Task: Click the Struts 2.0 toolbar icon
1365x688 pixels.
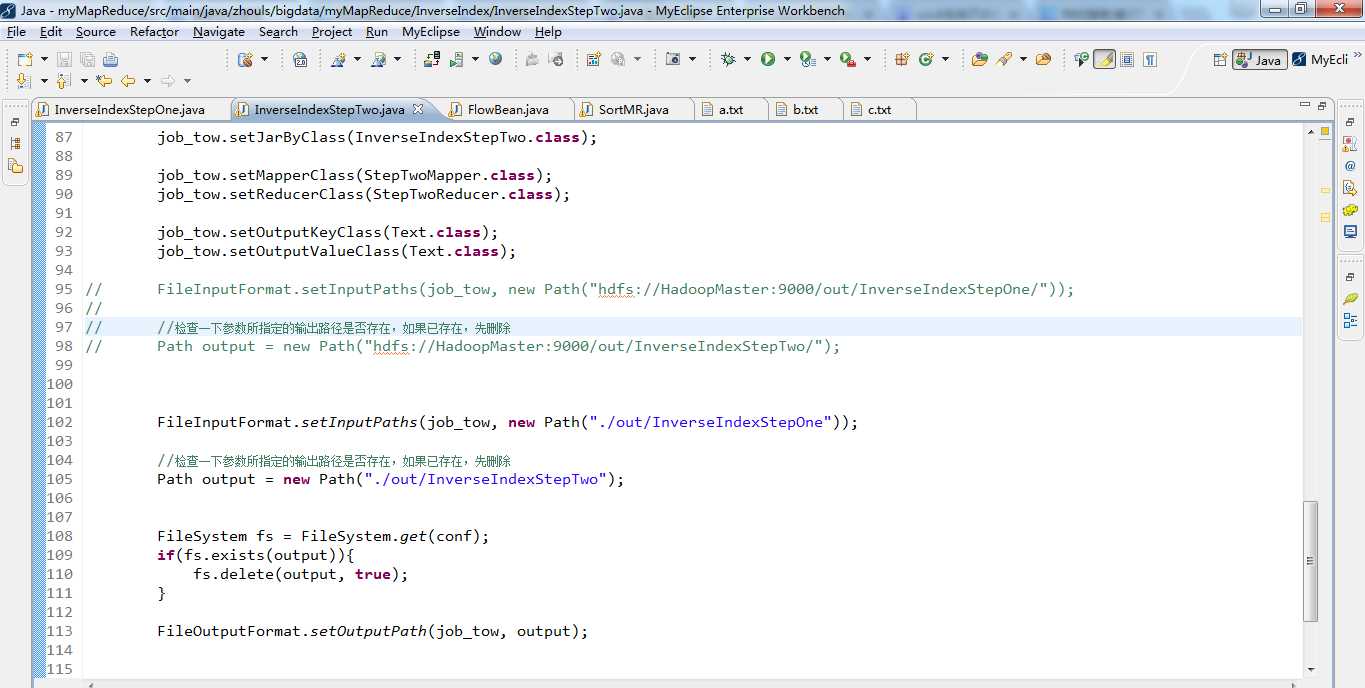Action: 300,60
